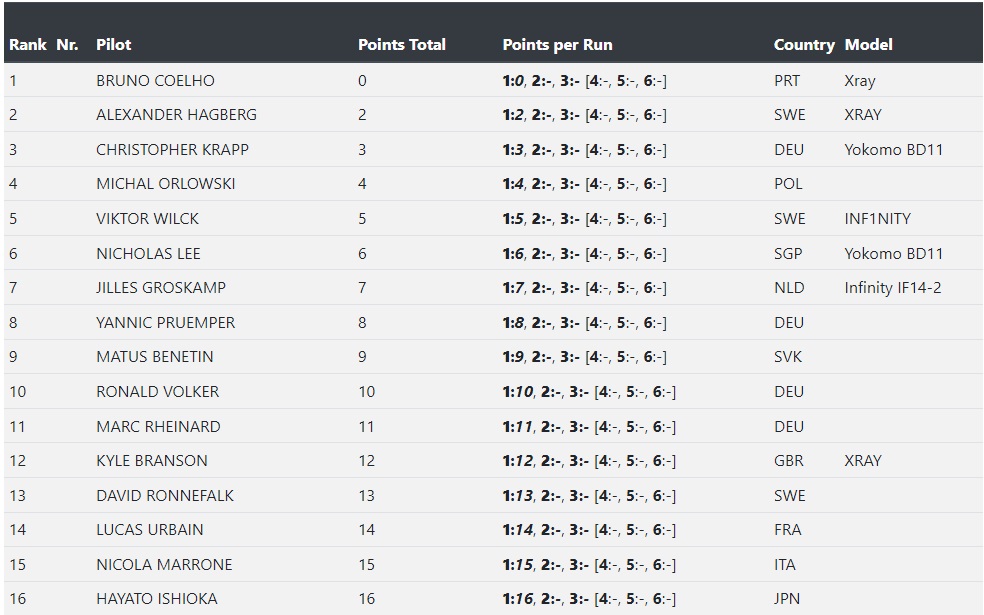Click GBR country code for Kyle Branson
This screenshot has height=615, width=984.
click(x=789, y=461)
